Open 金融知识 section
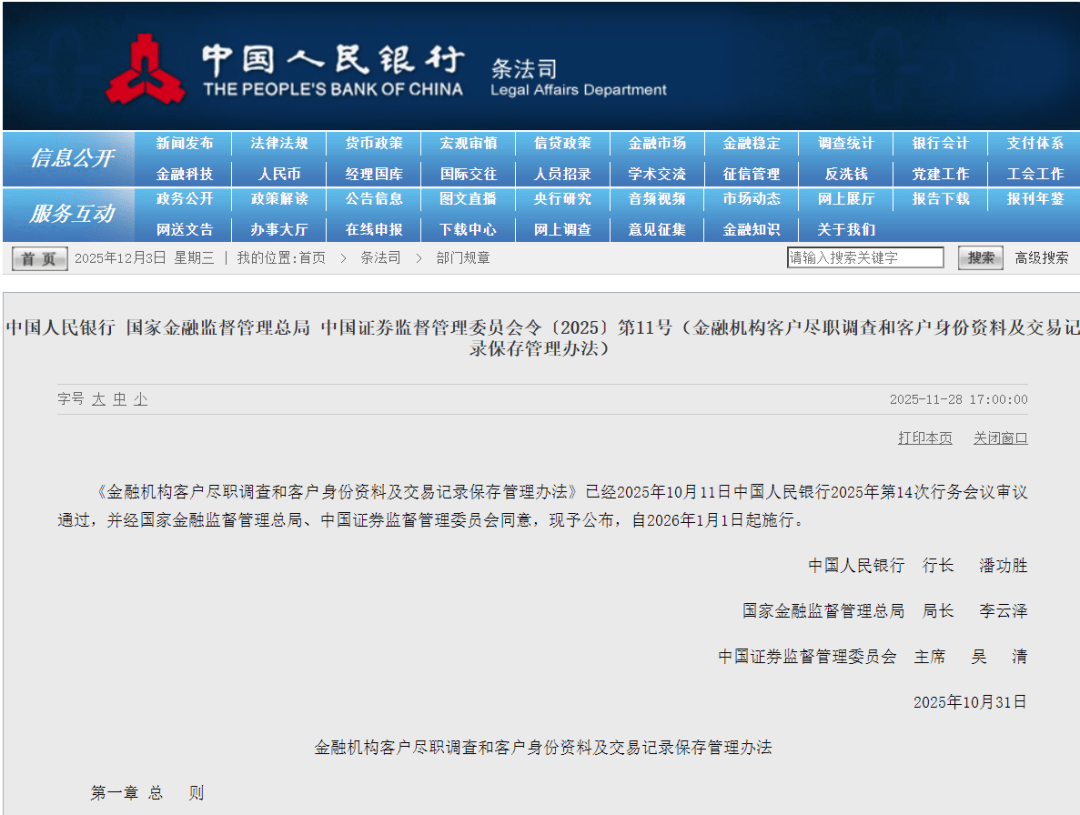 751,230
